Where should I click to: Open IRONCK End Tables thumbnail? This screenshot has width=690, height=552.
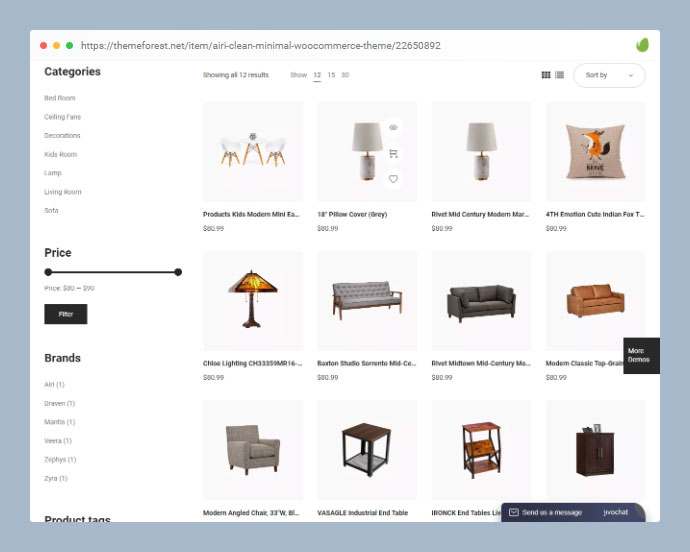click(x=481, y=450)
